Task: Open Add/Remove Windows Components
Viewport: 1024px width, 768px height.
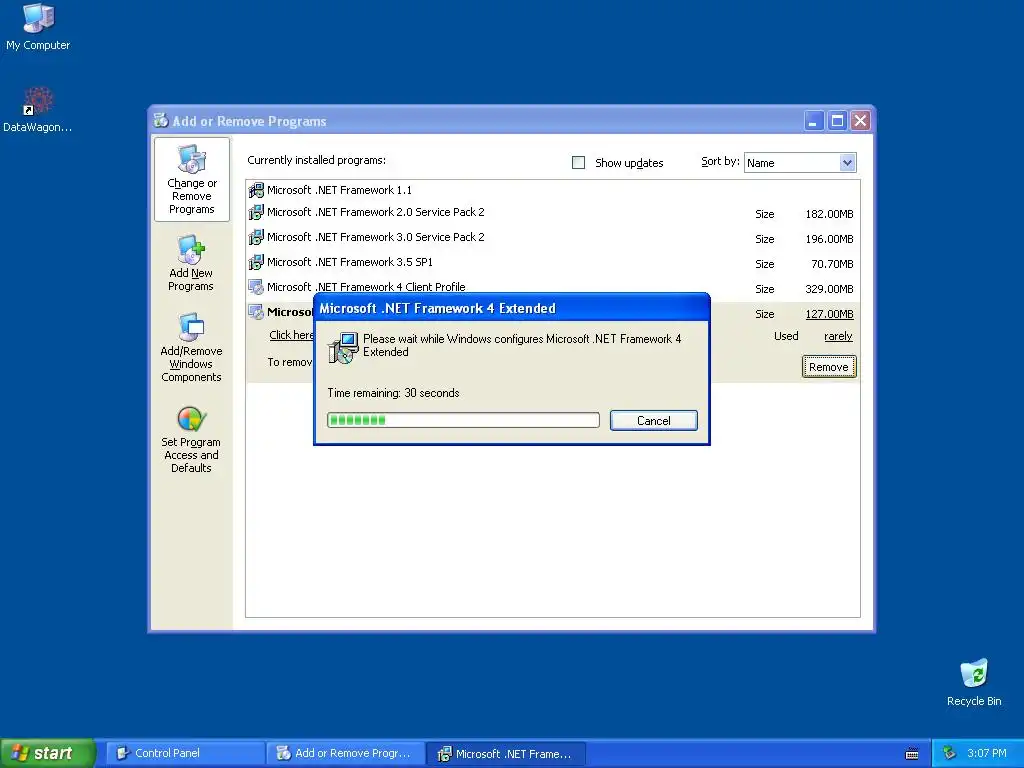Action: (191, 347)
